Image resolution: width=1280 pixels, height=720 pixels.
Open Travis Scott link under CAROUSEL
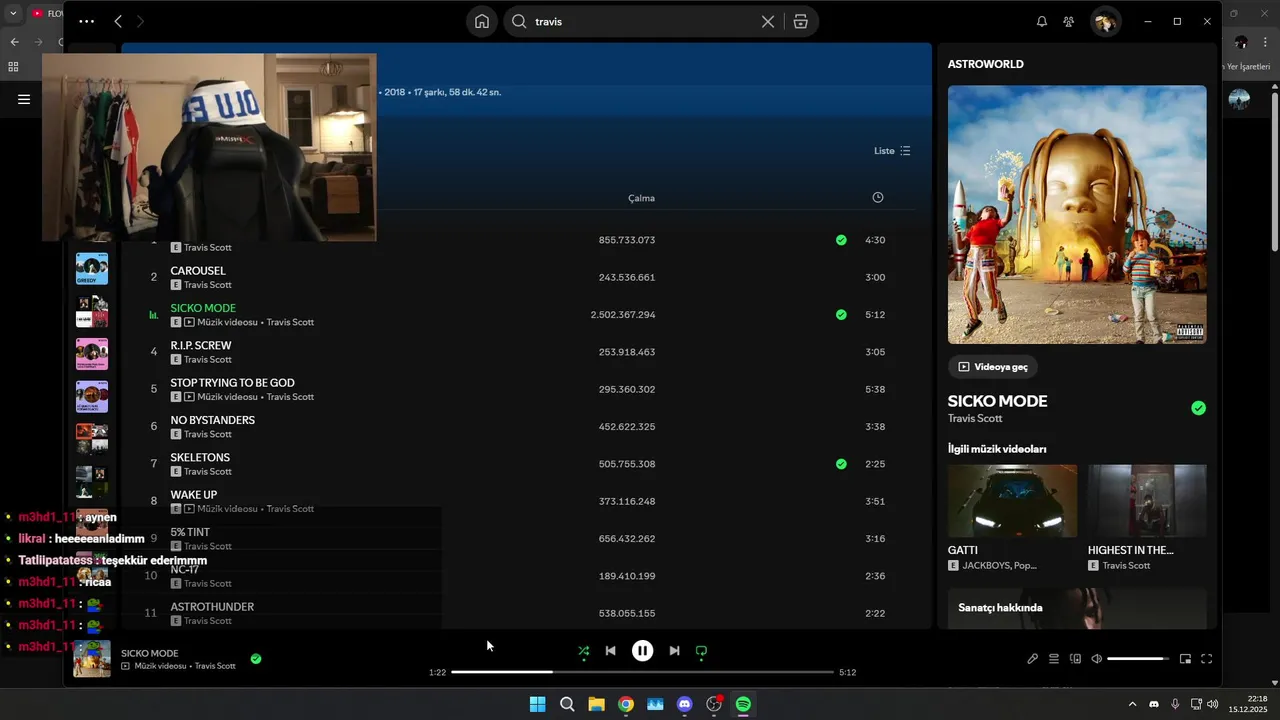[208, 285]
